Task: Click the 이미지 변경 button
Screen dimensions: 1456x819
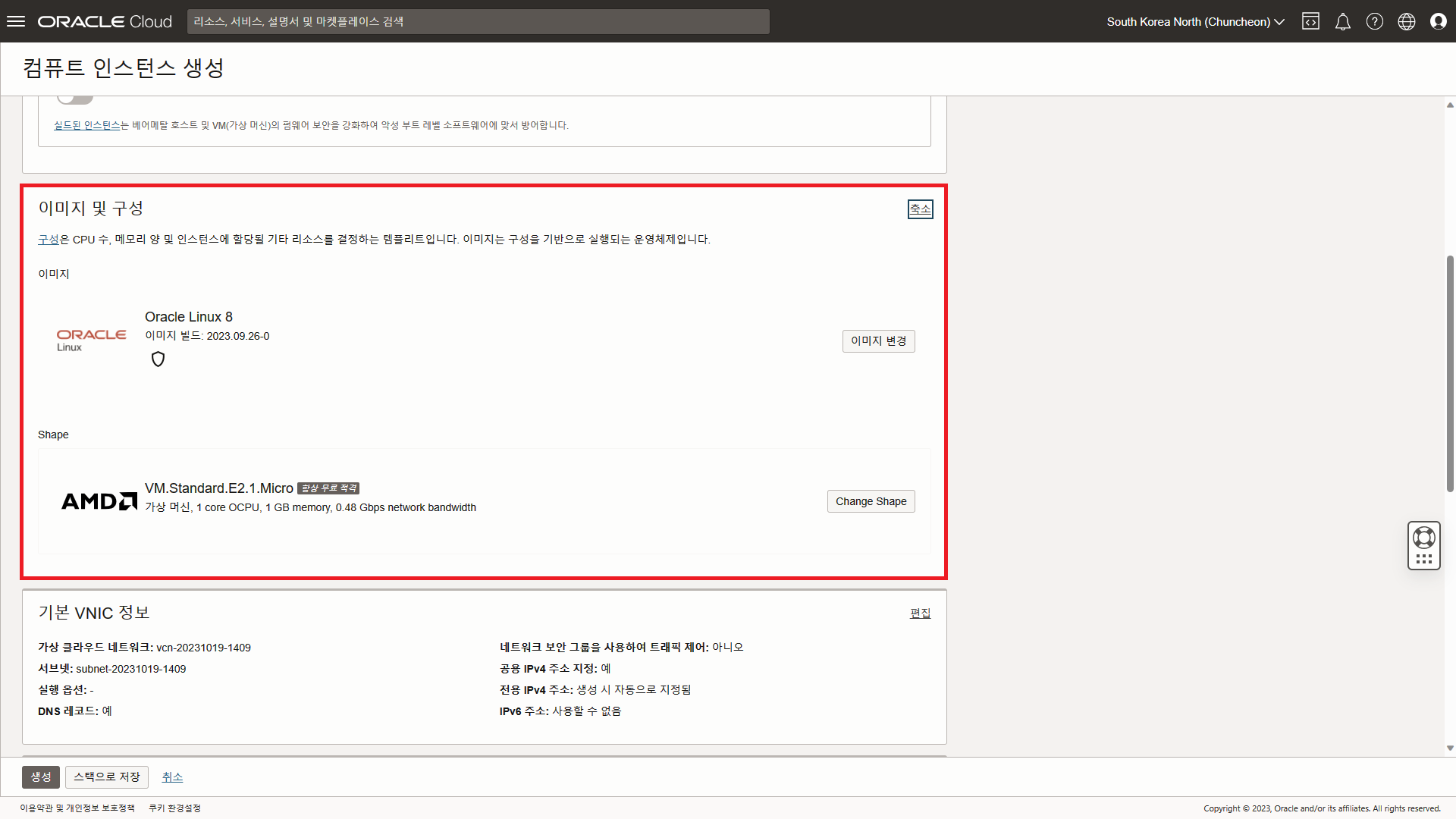Action: (x=878, y=341)
